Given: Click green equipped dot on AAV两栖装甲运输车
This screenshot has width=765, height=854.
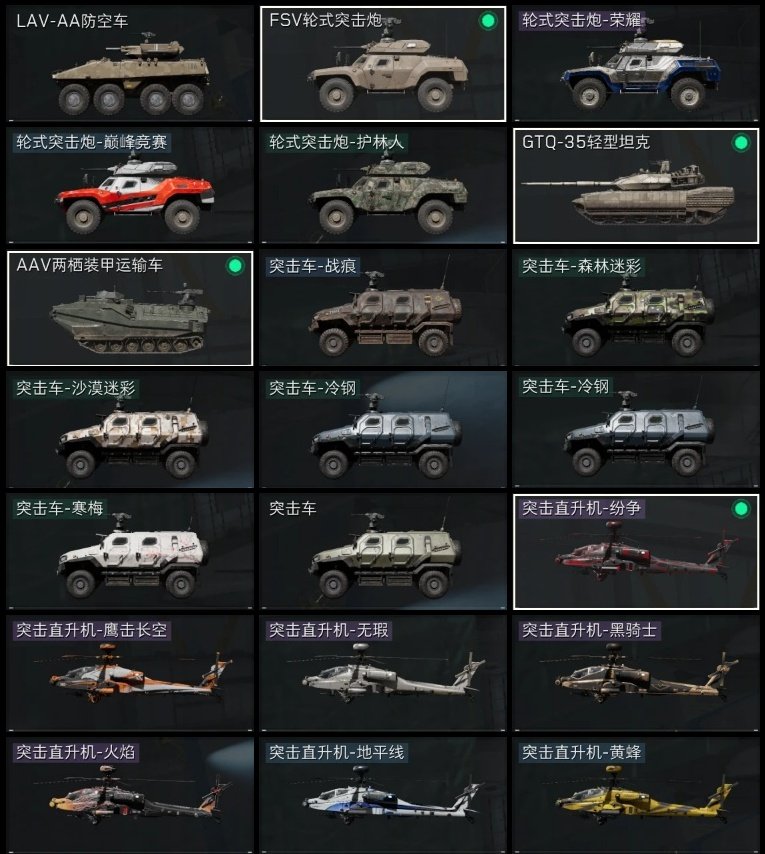Looking at the screenshot, I should tap(235, 266).
